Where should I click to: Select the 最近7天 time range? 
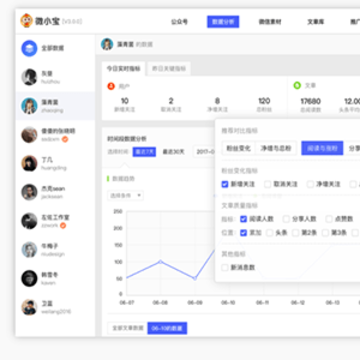click(x=144, y=152)
